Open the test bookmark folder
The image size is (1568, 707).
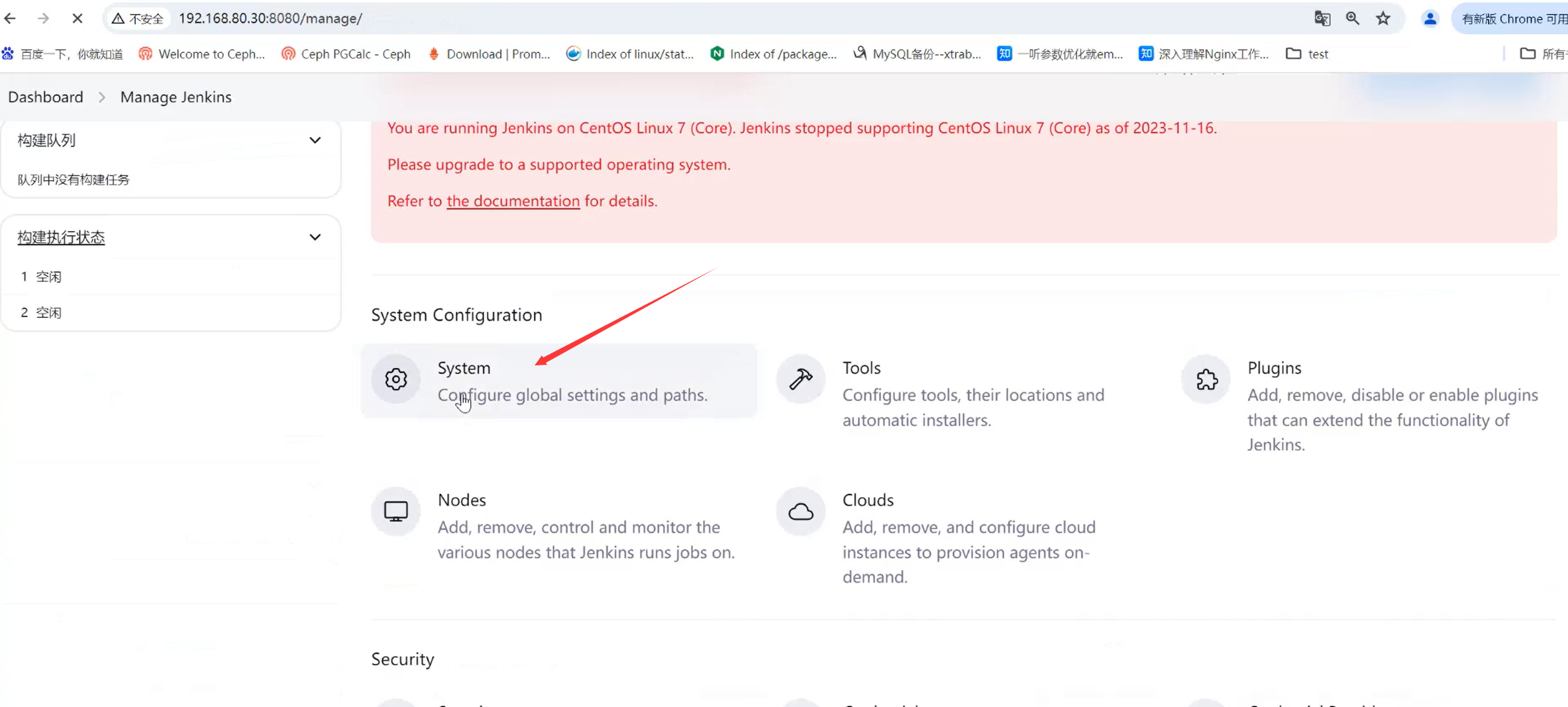1307,54
